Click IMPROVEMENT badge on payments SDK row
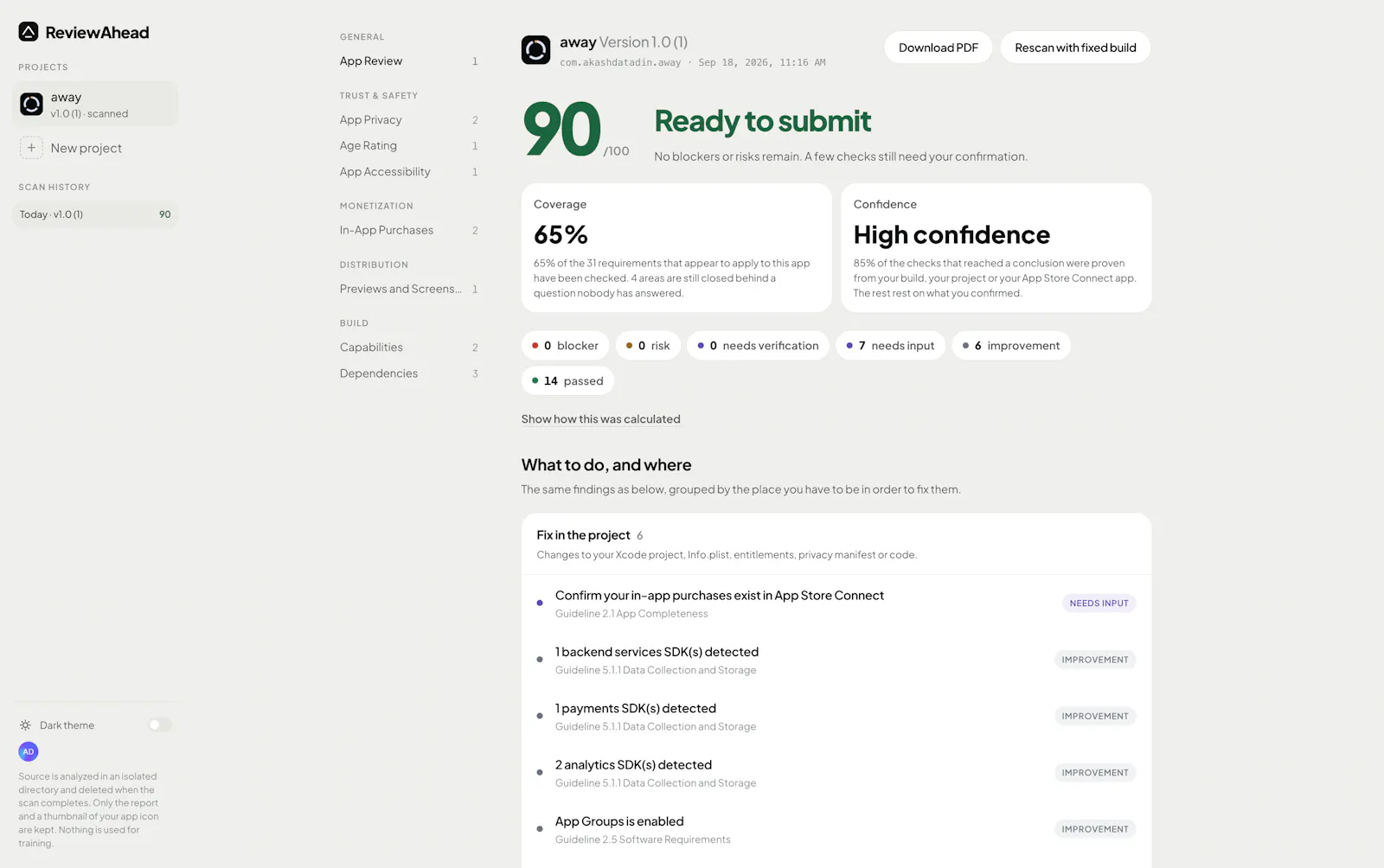The width and height of the screenshot is (1384, 868). coord(1095,717)
